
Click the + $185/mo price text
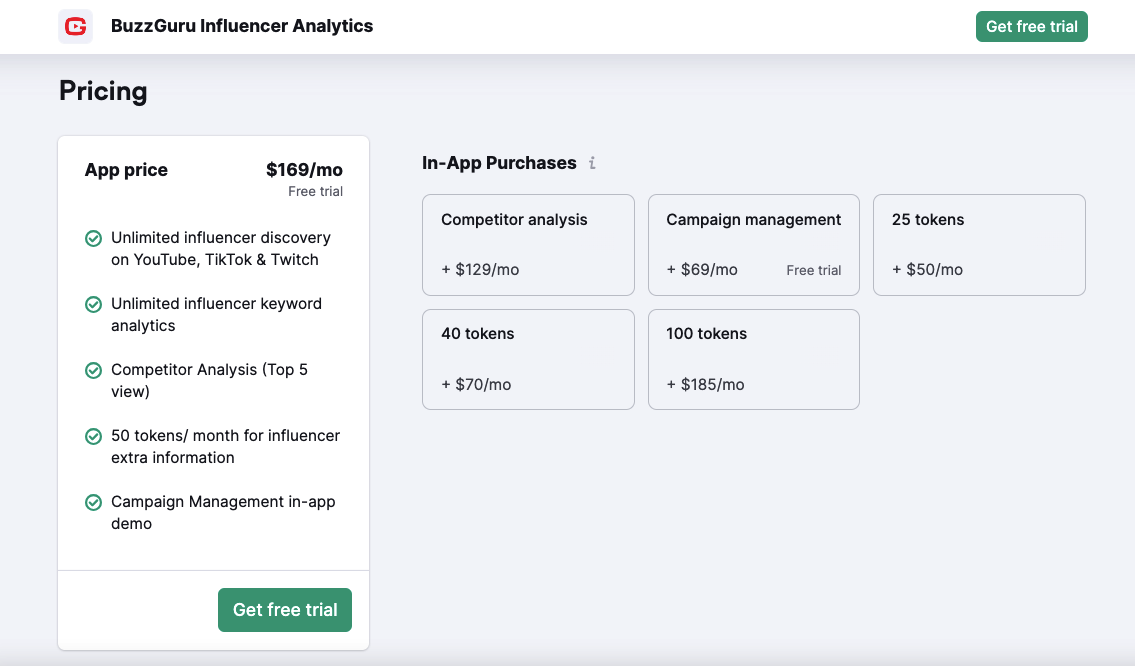[705, 385]
